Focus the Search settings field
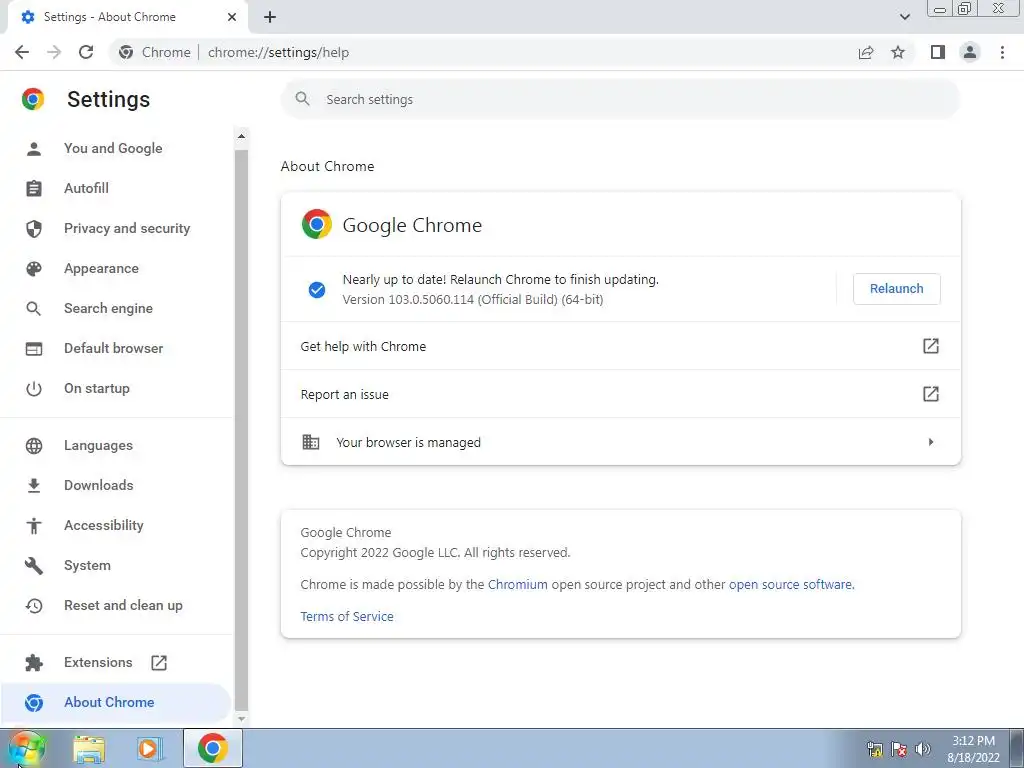The width and height of the screenshot is (1024, 768). click(x=620, y=99)
